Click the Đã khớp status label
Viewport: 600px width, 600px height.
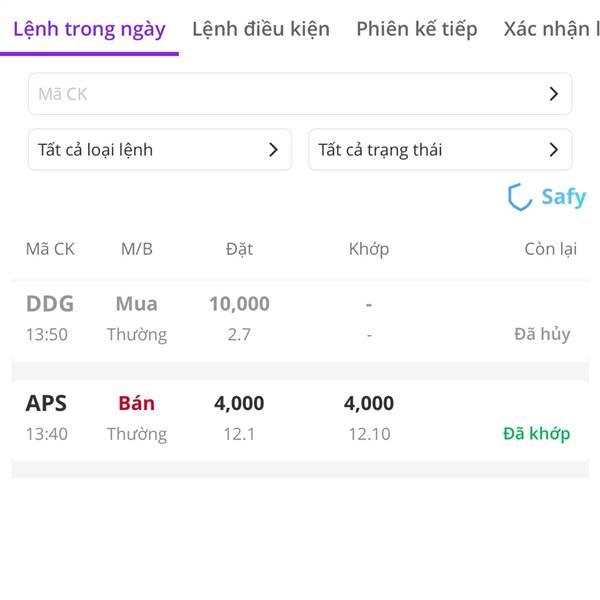pos(536,434)
